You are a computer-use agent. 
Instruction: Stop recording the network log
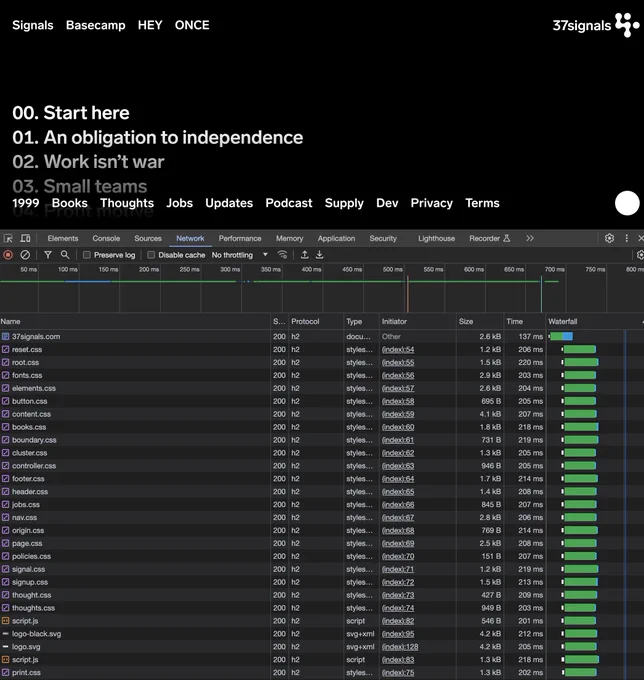[x=8, y=255]
